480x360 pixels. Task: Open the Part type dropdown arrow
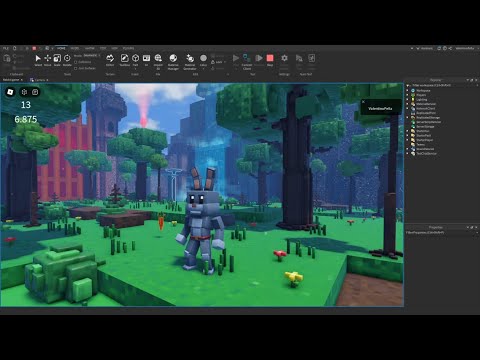click(x=135, y=68)
